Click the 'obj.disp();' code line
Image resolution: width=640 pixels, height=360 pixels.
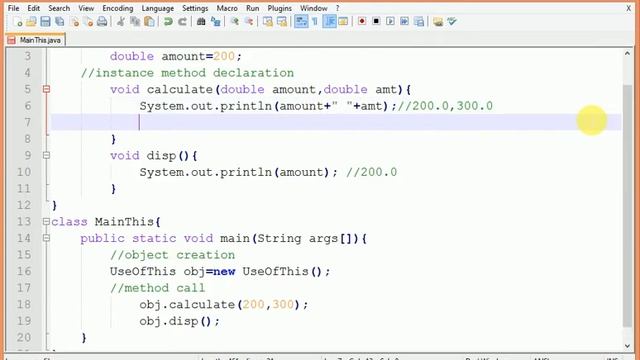pyautogui.click(x=180, y=321)
